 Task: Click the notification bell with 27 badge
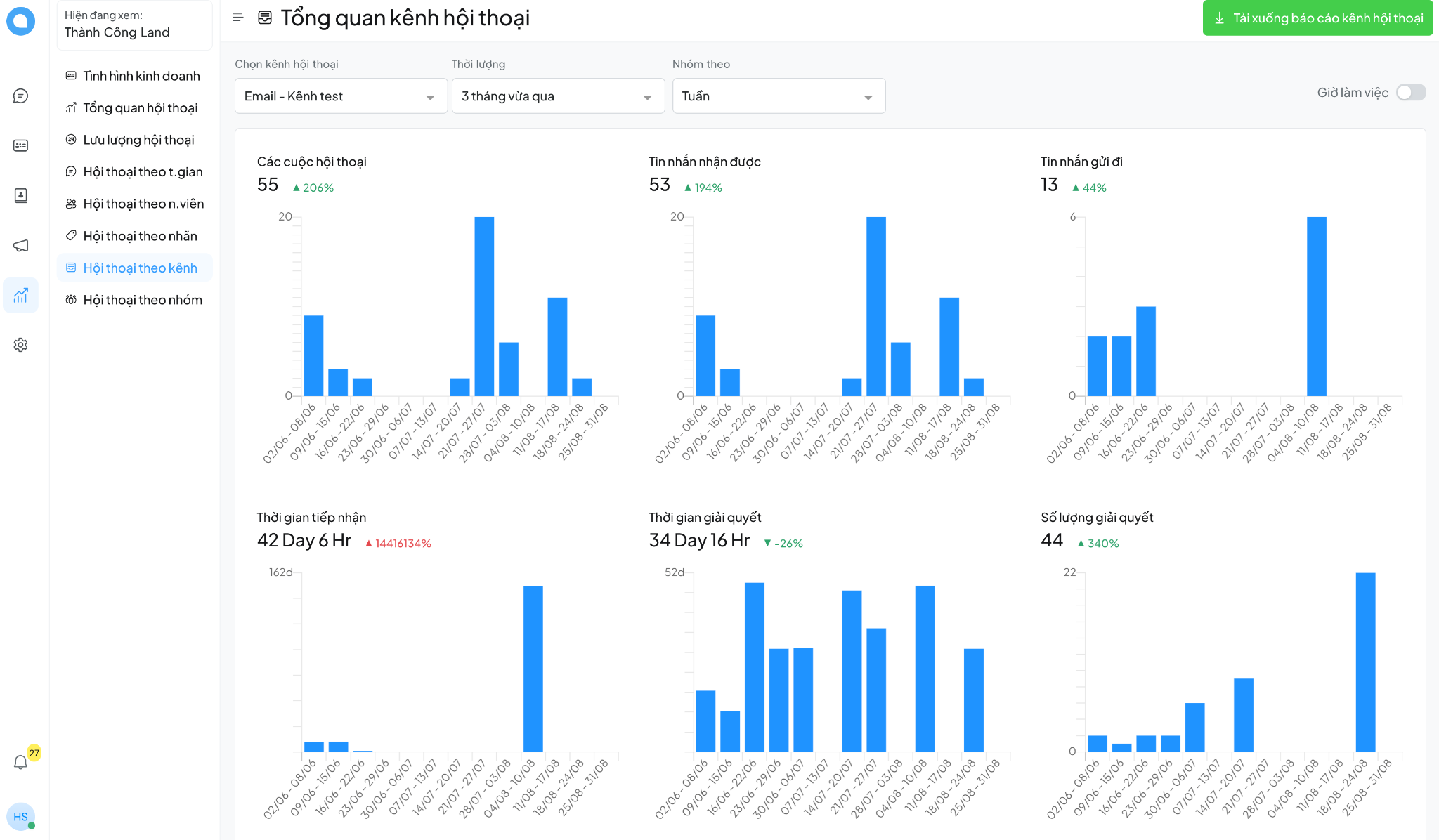[20, 762]
